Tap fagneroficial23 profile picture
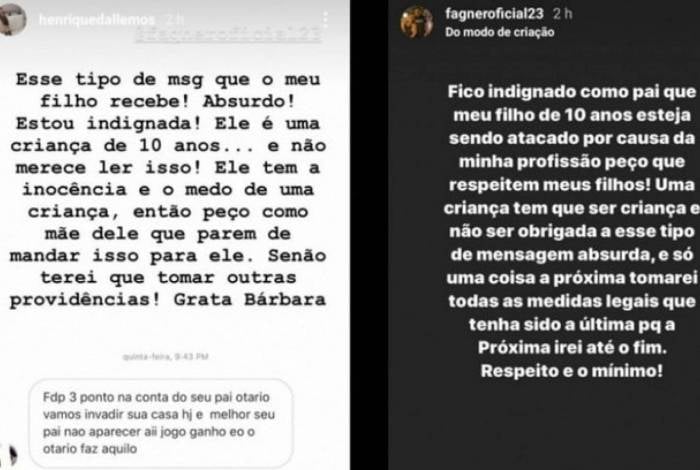 point(417,22)
